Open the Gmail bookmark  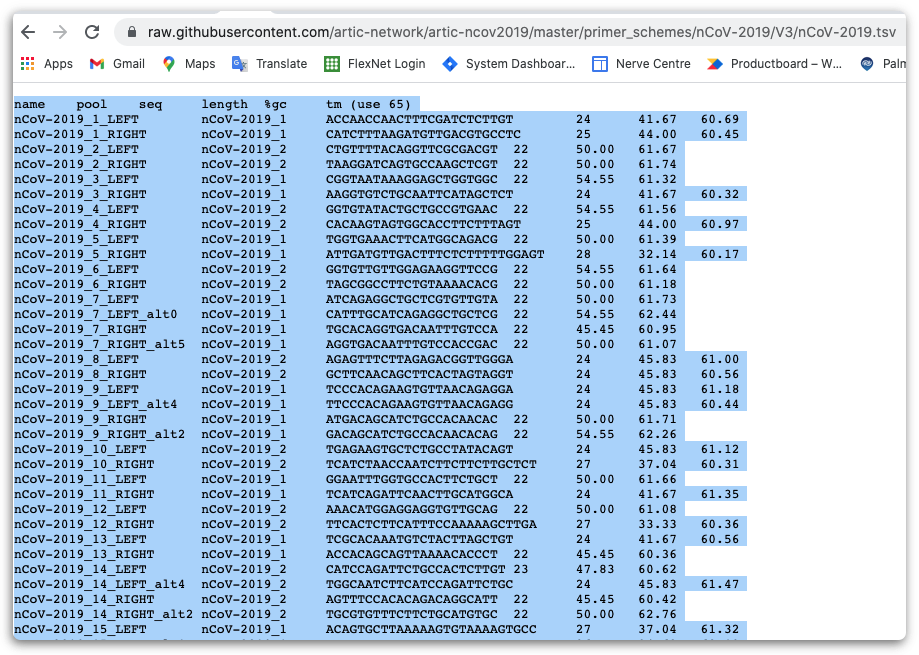point(117,63)
